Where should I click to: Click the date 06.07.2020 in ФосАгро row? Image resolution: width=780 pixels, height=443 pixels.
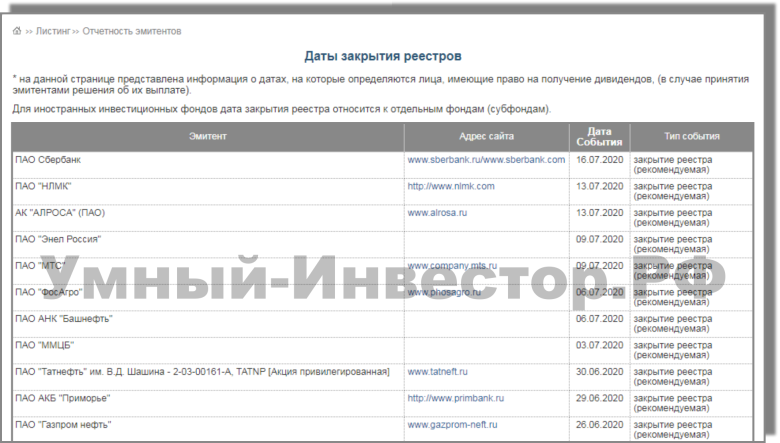click(599, 292)
